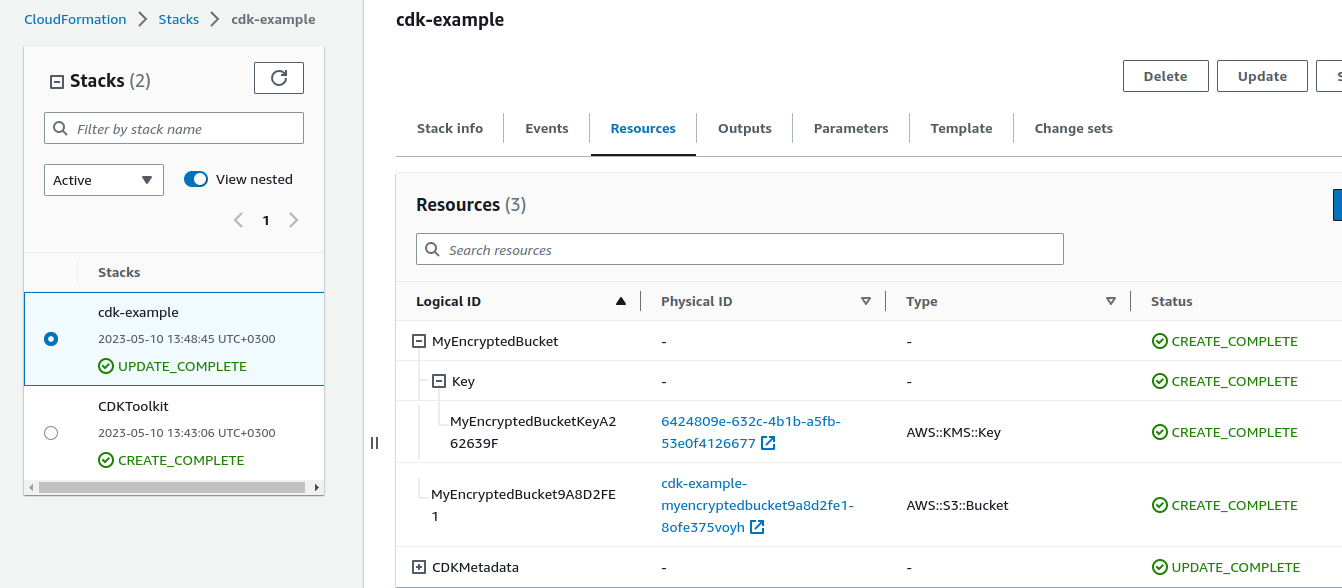Click CDKToolkit CREATE_COMPLETE stack status
Image resolution: width=1342 pixels, height=588 pixels.
pyautogui.click(x=171, y=460)
